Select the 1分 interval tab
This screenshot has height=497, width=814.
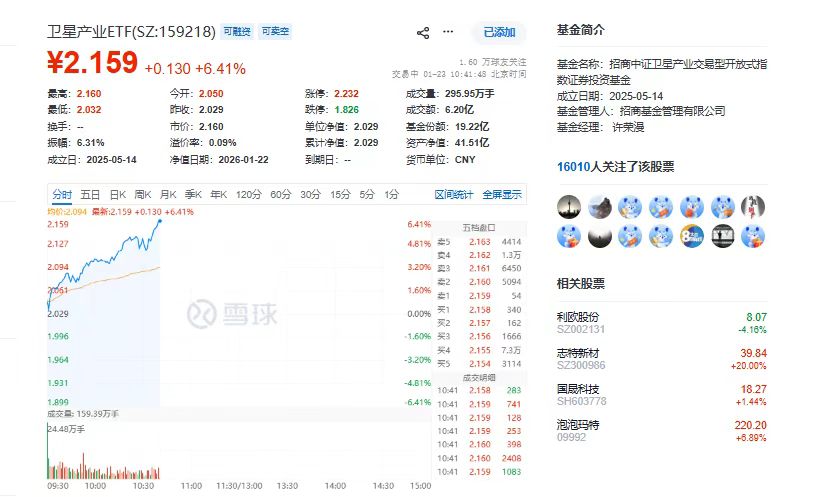click(x=391, y=195)
